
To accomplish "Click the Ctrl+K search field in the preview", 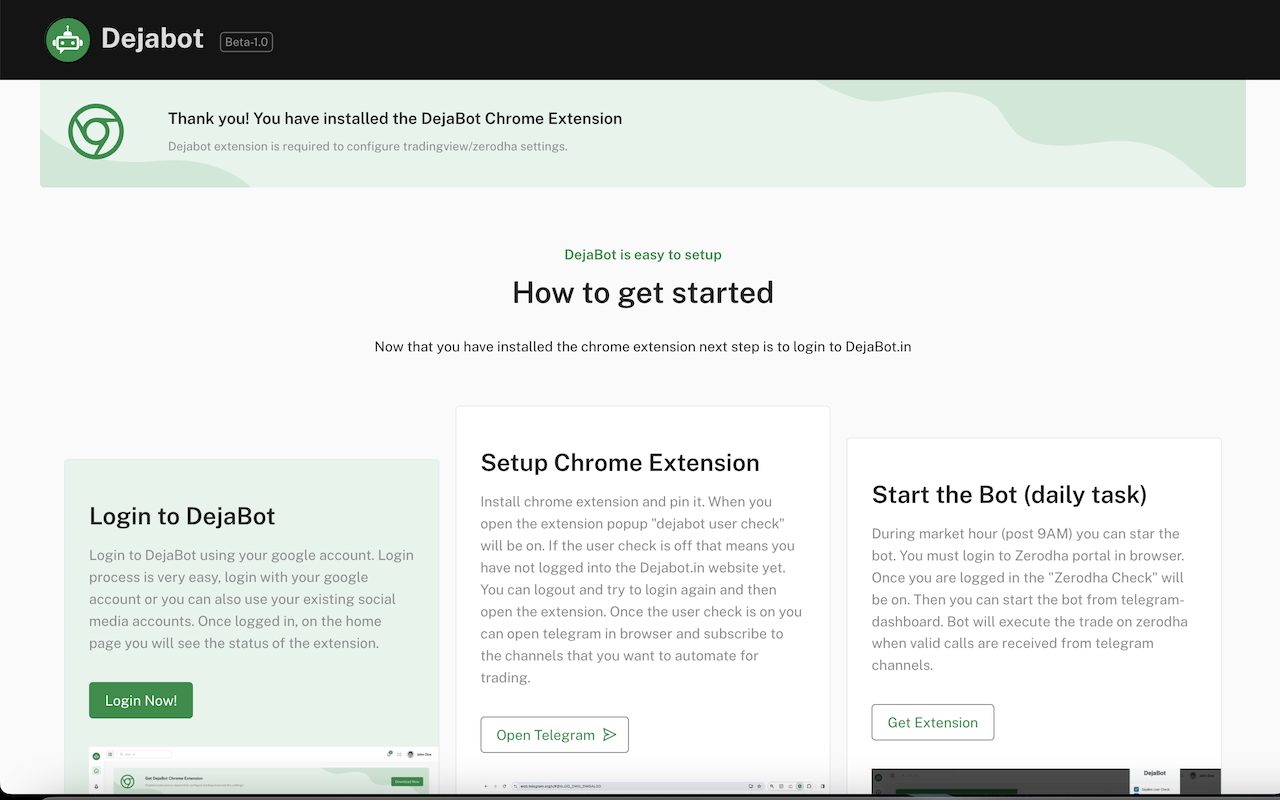I will tap(145, 754).
